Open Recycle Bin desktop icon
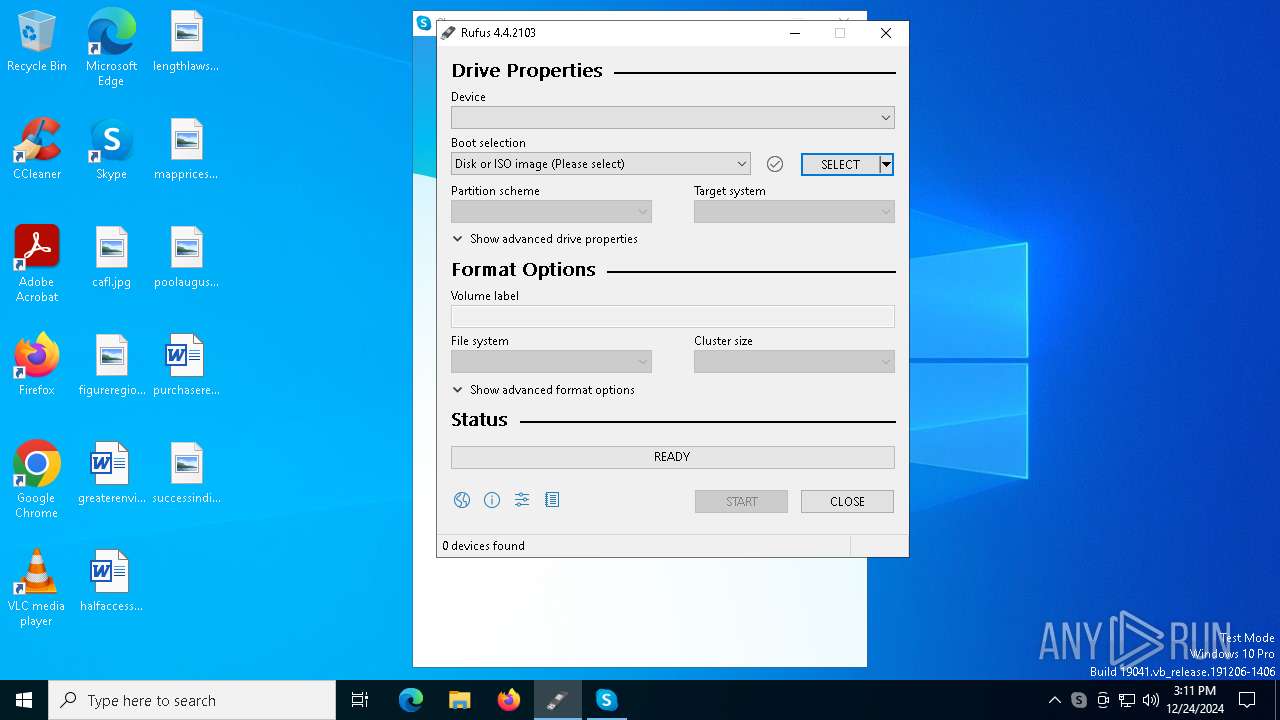Screen dimensions: 1280x720 click(x=37, y=42)
